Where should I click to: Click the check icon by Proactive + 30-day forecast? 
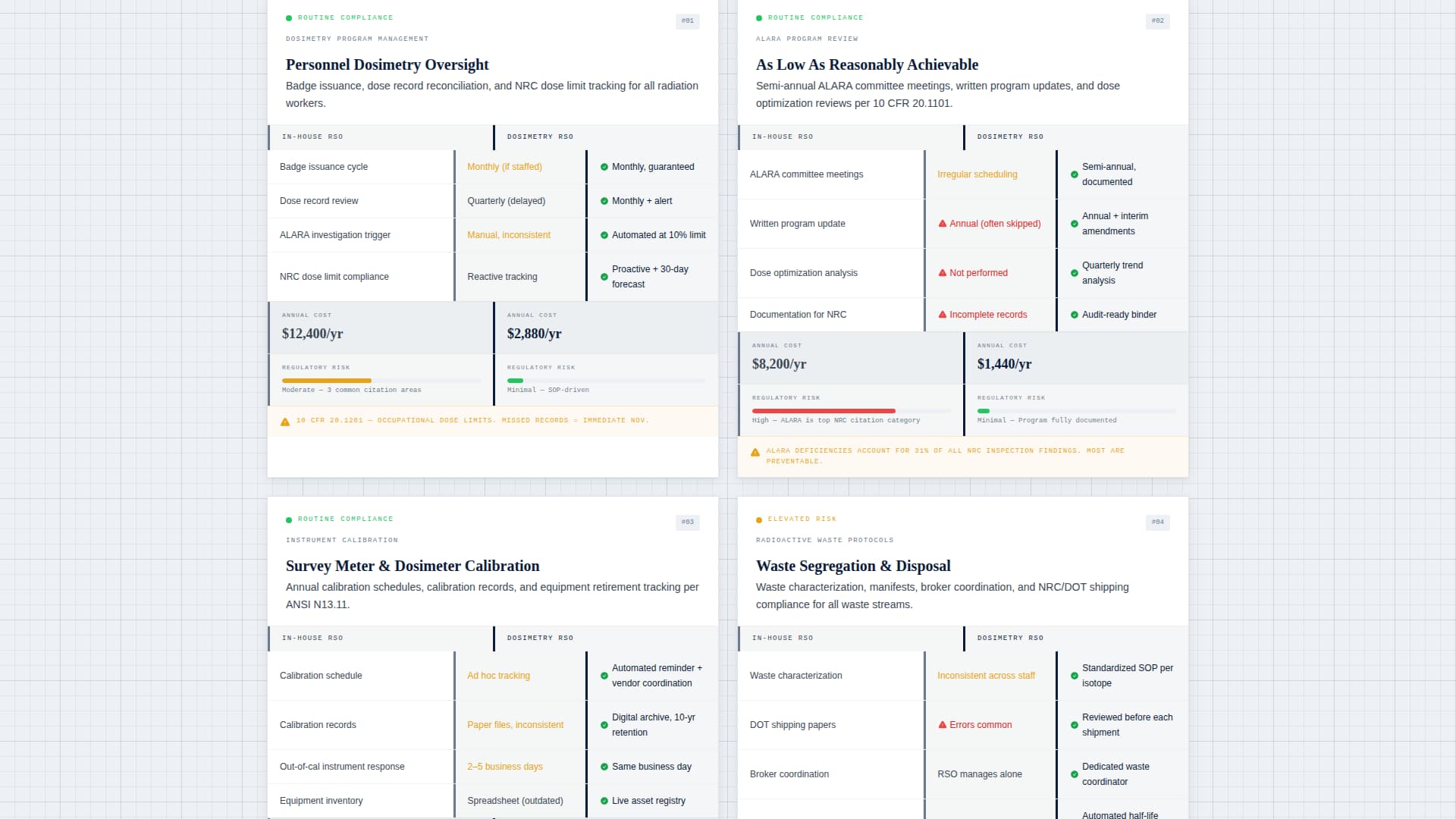click(x=604, y=277)
